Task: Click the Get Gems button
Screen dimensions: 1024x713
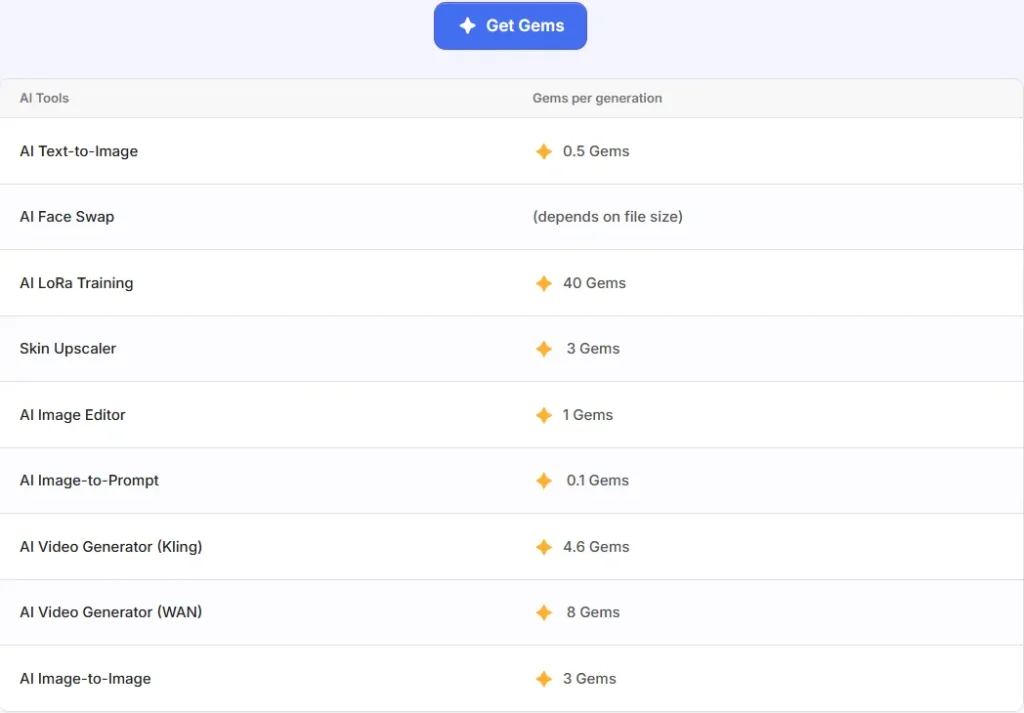Action: (510, 26)
